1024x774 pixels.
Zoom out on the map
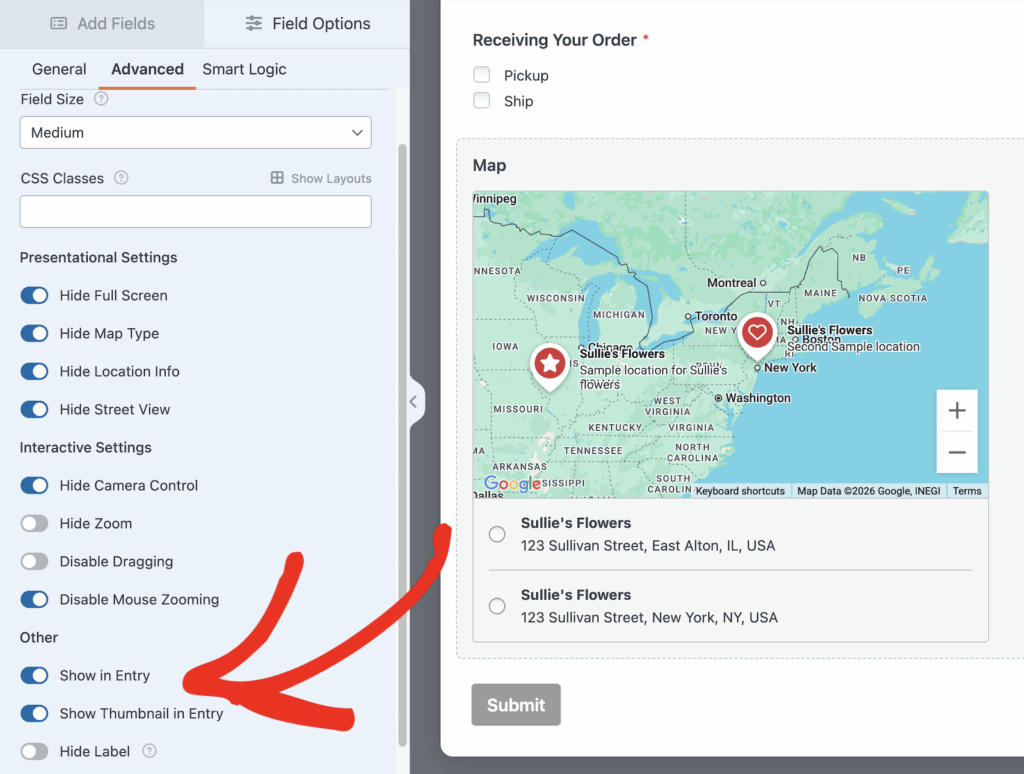point(956,452)
